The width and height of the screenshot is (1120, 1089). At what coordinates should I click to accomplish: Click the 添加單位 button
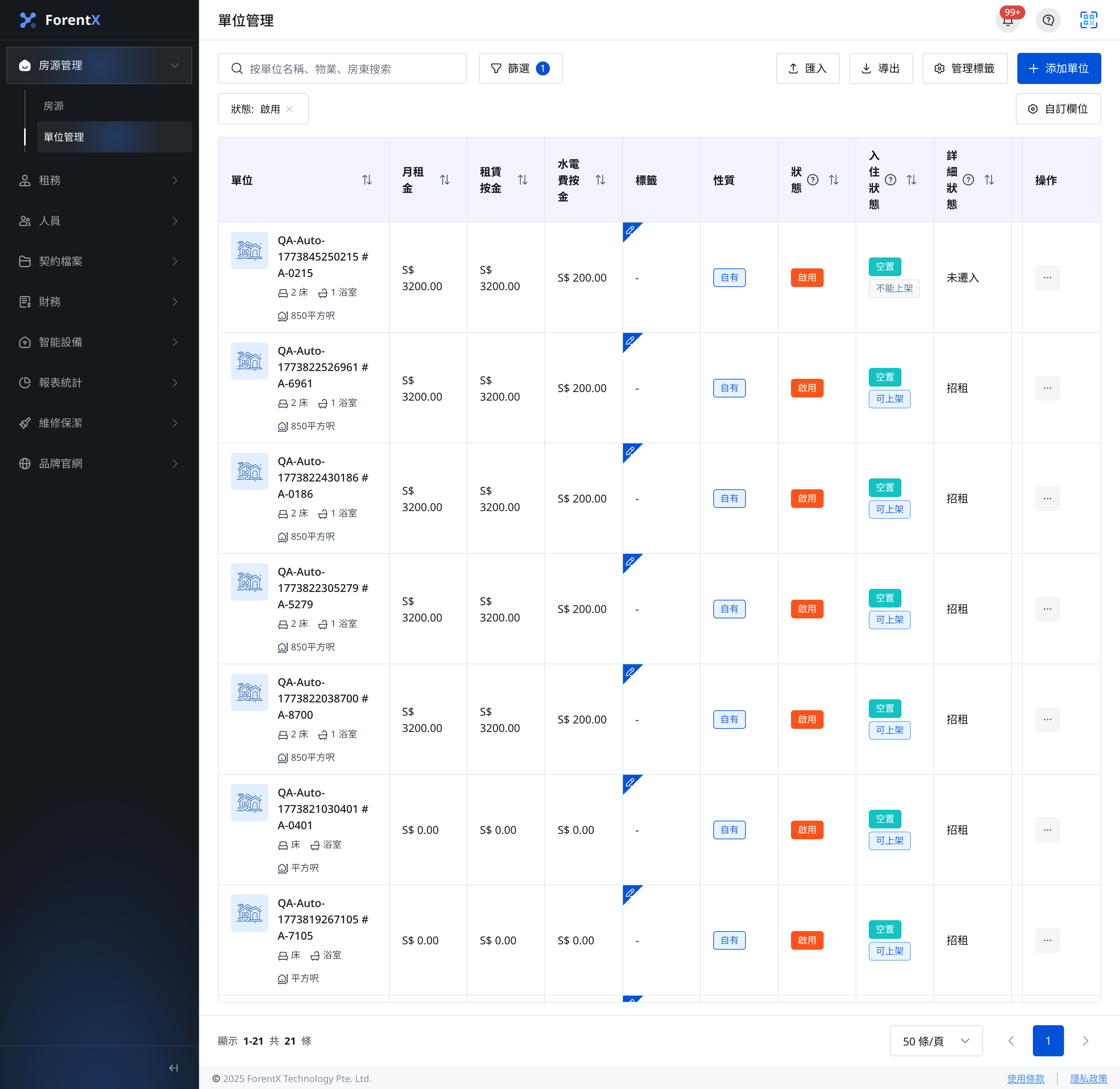tap(1059, 68)
